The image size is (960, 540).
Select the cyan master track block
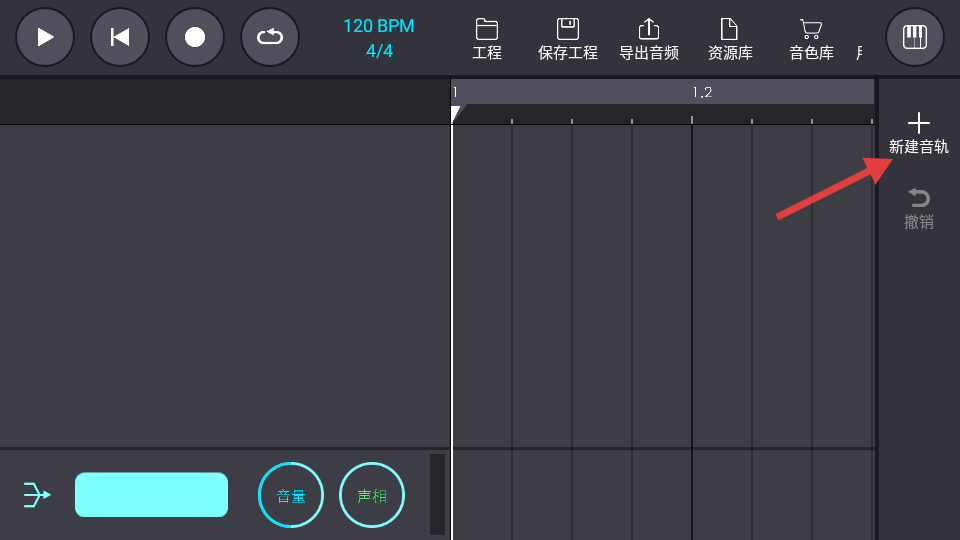[151, 494]
